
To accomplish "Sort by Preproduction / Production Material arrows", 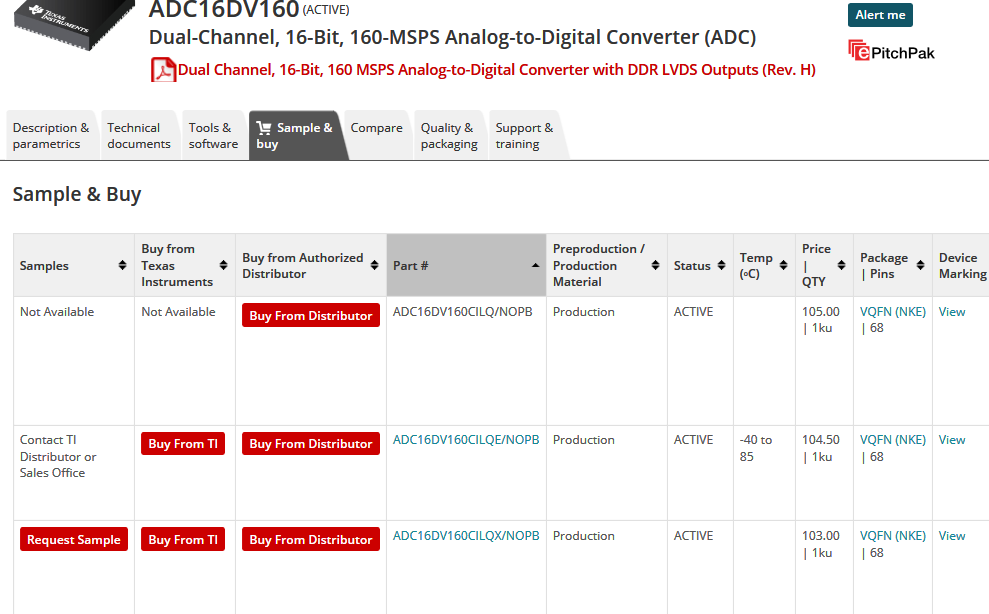I will (x=655, y=266).
